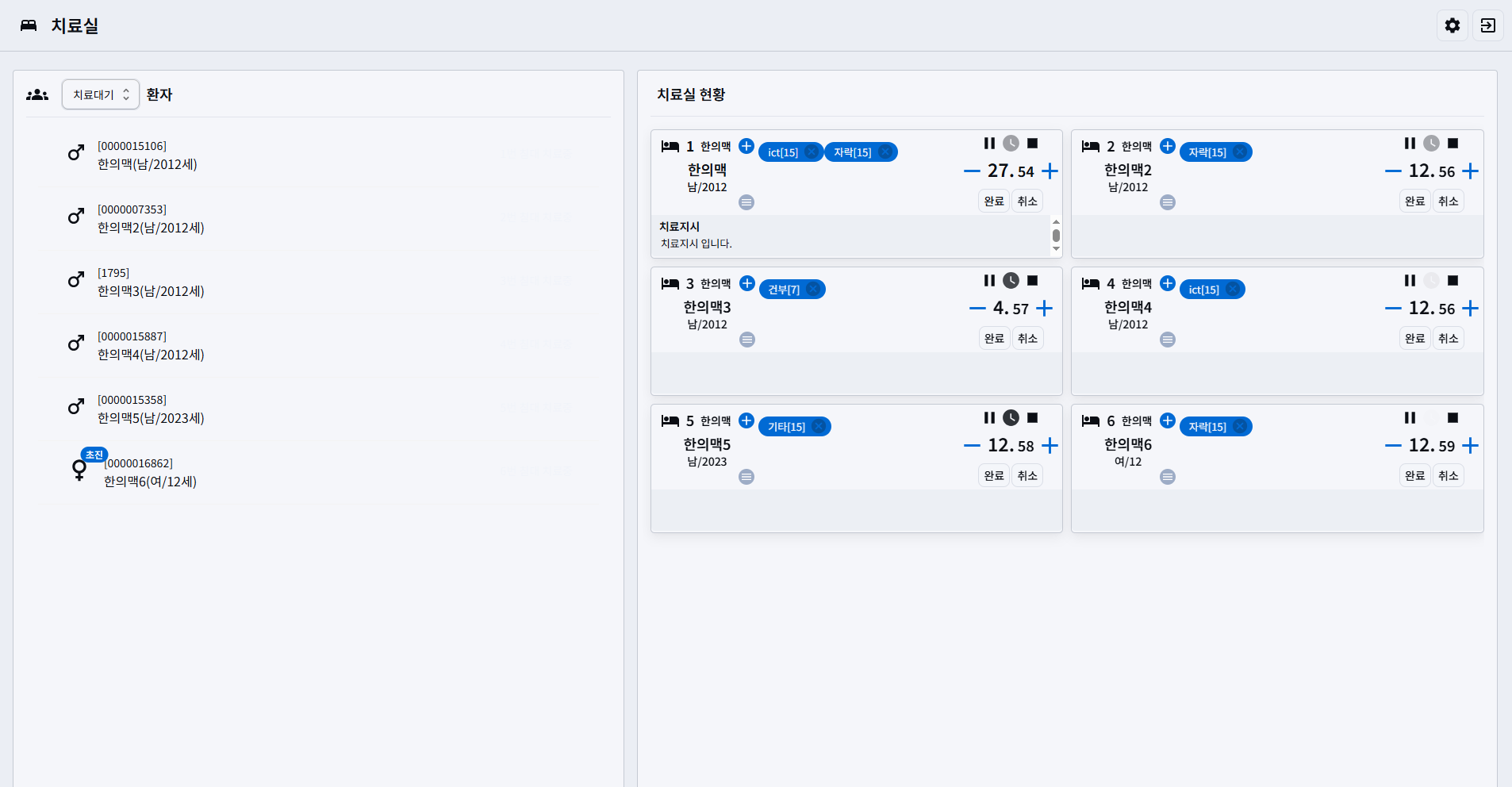Remove the ict[15] tag from bed 1

coord(812,152)
